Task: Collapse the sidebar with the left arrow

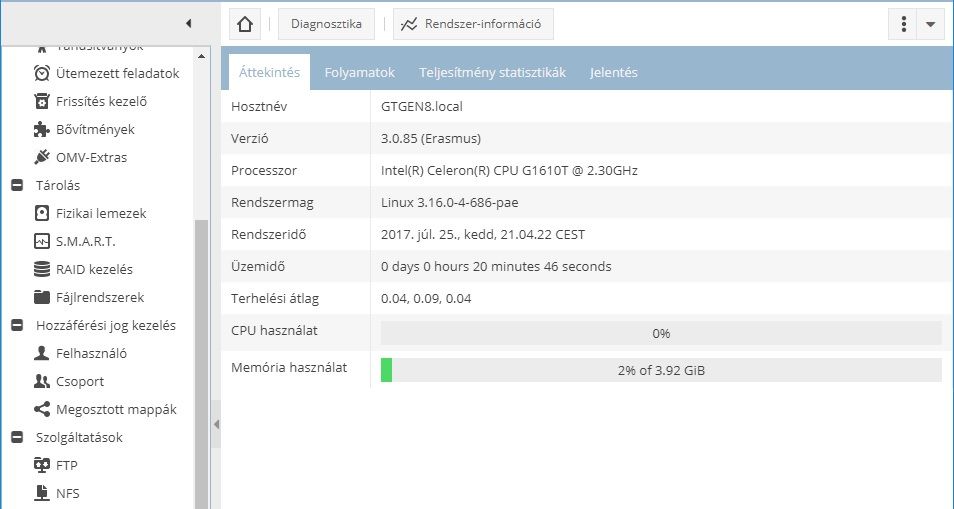Action: point(189,23)
